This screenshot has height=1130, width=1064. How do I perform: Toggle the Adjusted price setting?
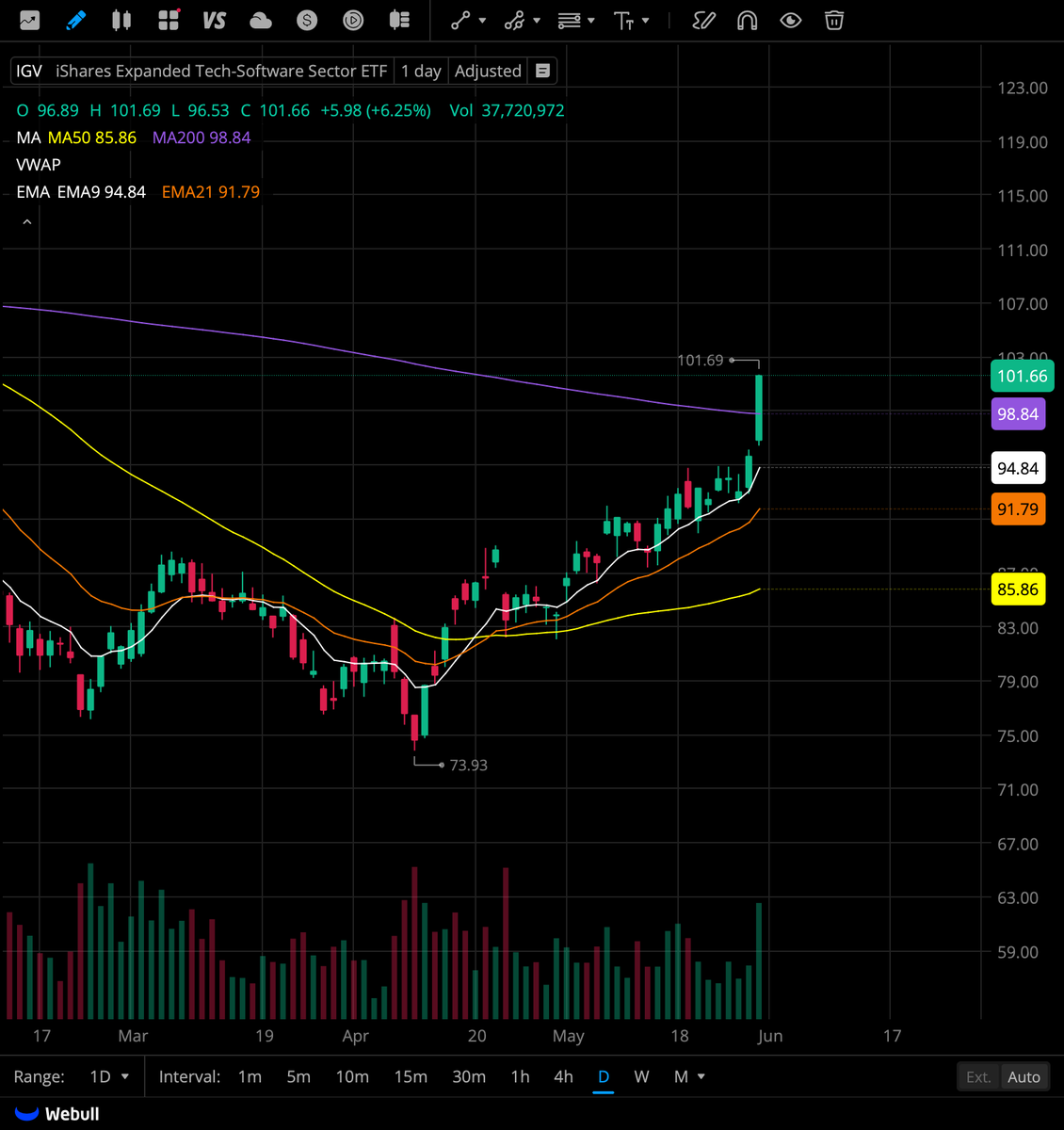(488, 71)
